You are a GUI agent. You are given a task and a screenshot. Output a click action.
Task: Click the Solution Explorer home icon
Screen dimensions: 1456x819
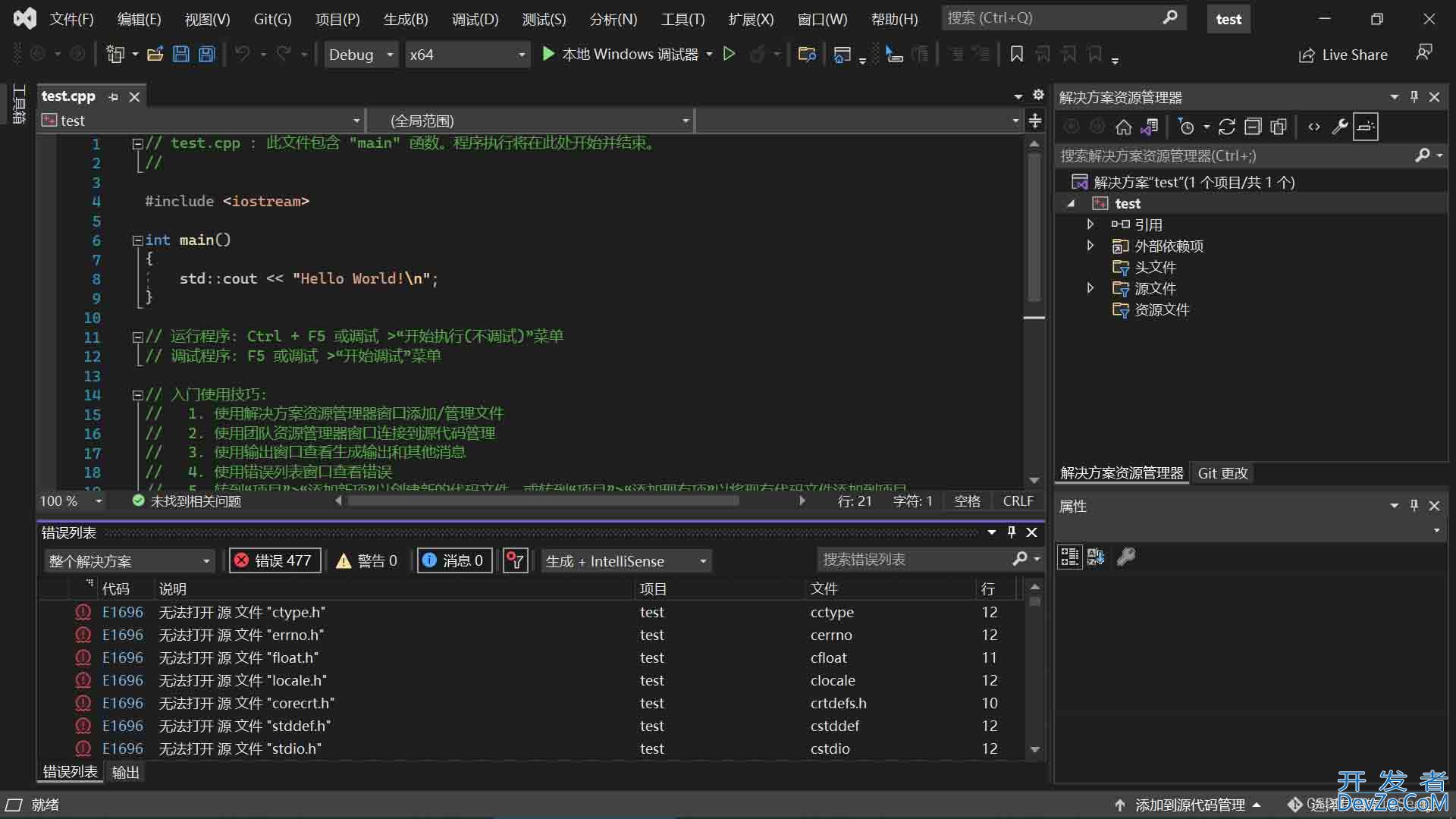pyautogui.click(x=1123, y=127)
